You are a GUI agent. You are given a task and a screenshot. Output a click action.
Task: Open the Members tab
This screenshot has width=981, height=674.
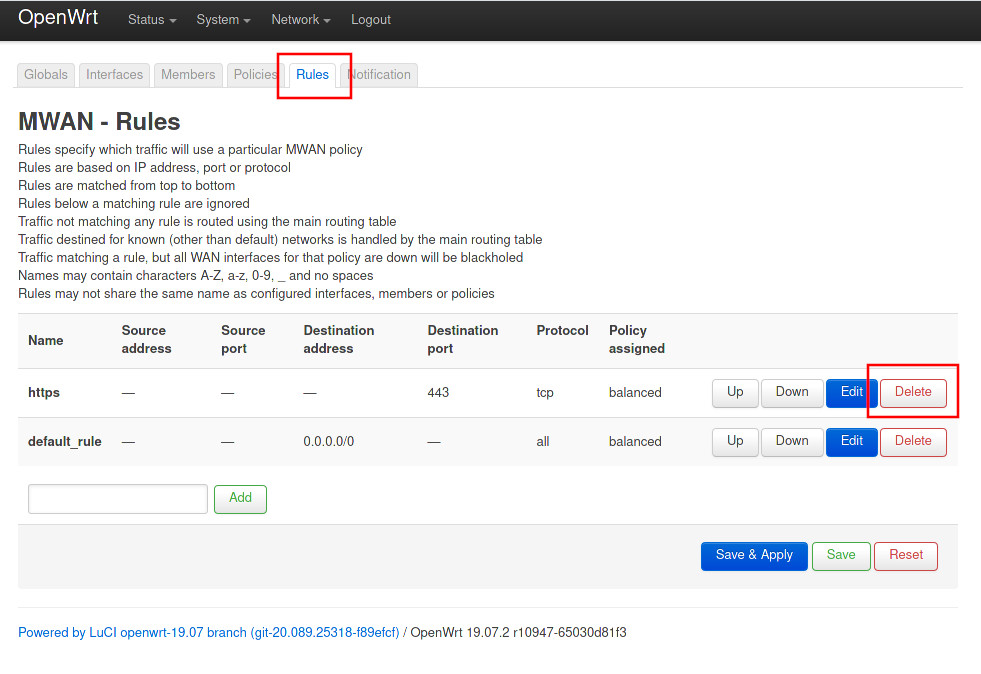point(188,74)
